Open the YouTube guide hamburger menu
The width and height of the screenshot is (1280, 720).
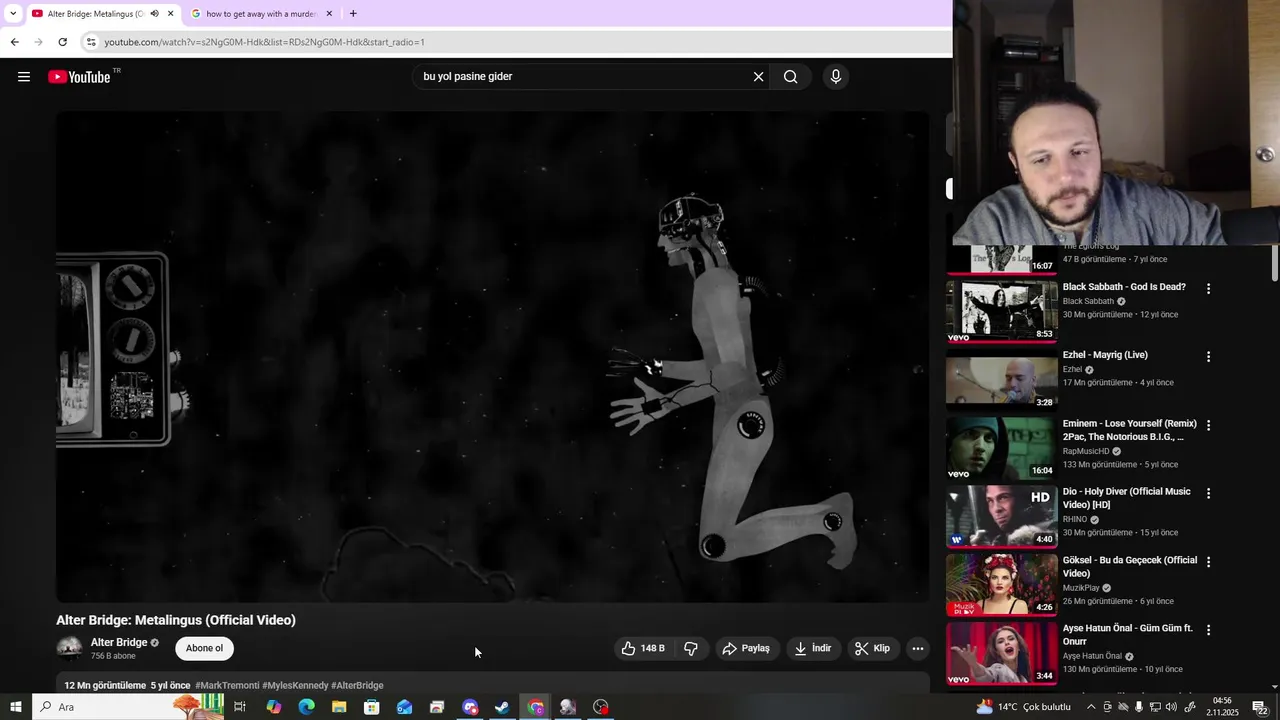(24, 77)
